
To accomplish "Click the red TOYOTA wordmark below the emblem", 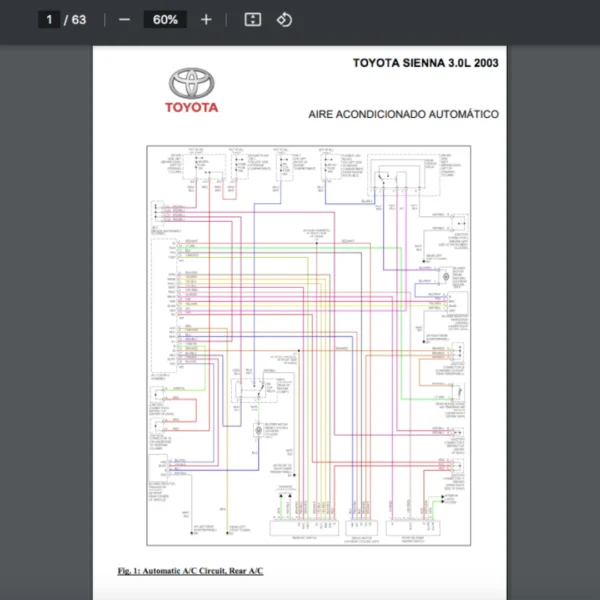I will pos(192,108).
